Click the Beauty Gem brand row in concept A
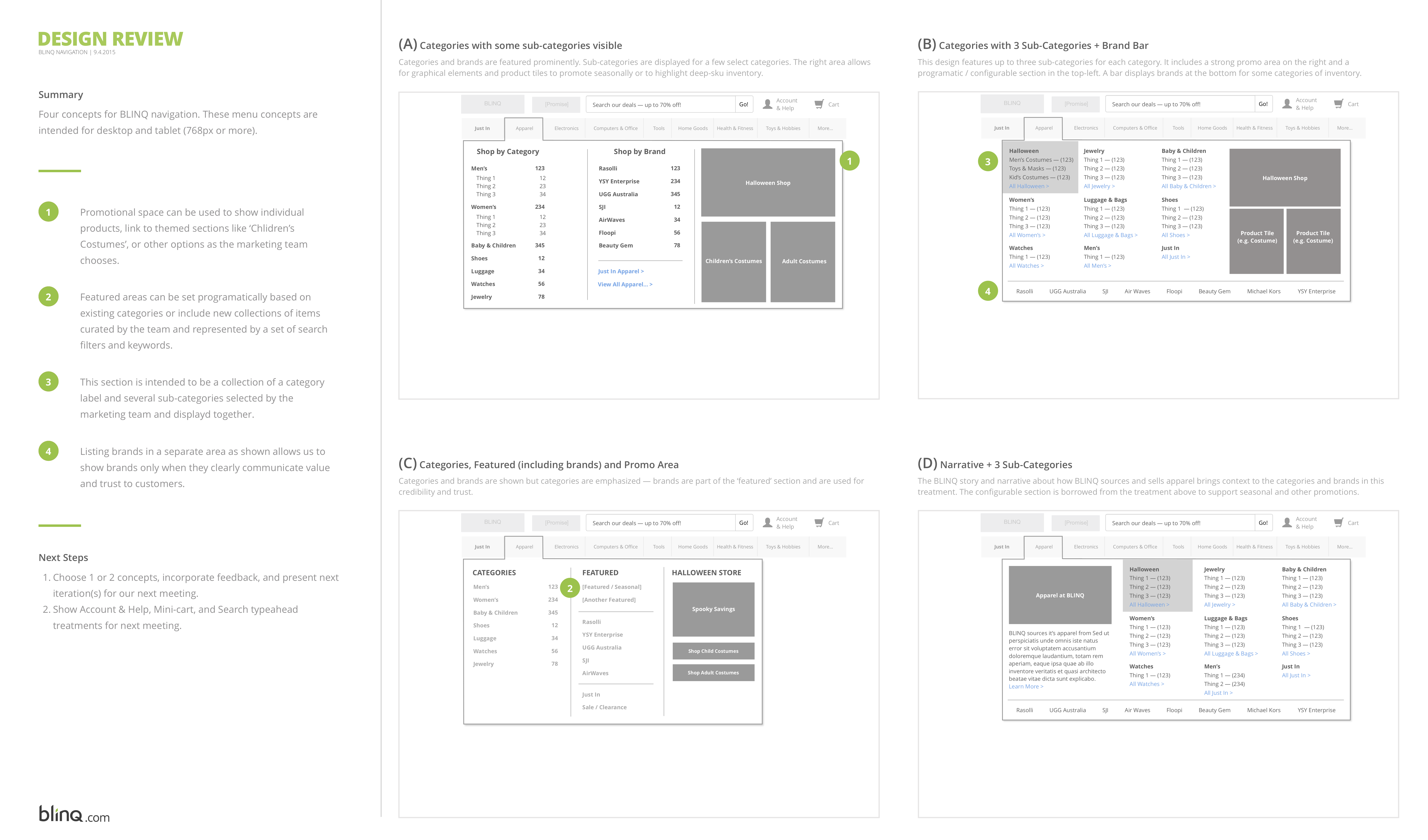 click(639, 245)
